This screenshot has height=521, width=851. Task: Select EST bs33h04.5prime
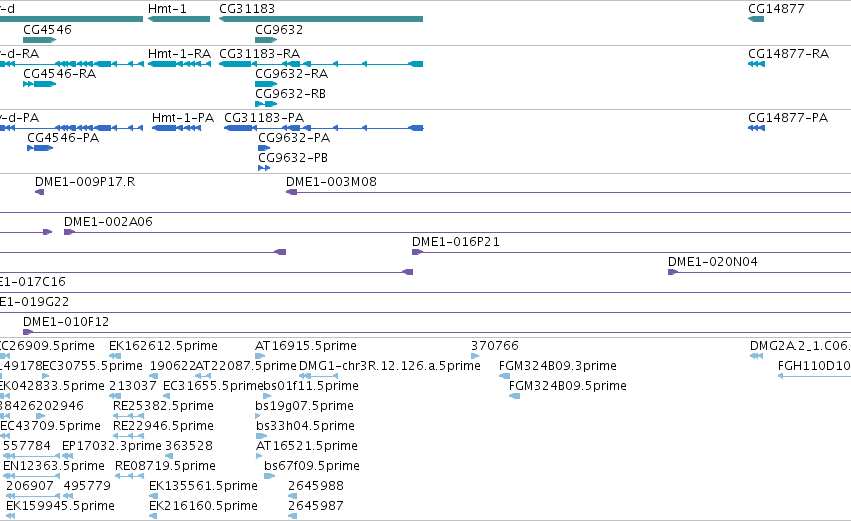coord(306,426)
